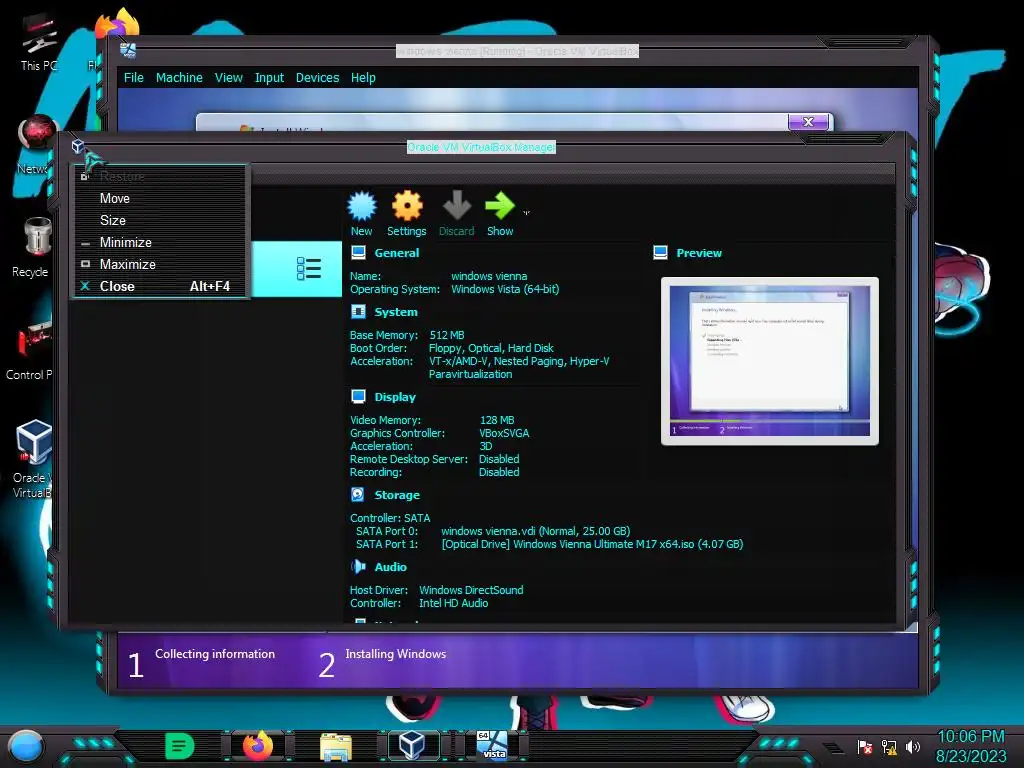Close the Install Windows dialog in VM
The height and width of the screenshot is (768, 1024).
808,121
